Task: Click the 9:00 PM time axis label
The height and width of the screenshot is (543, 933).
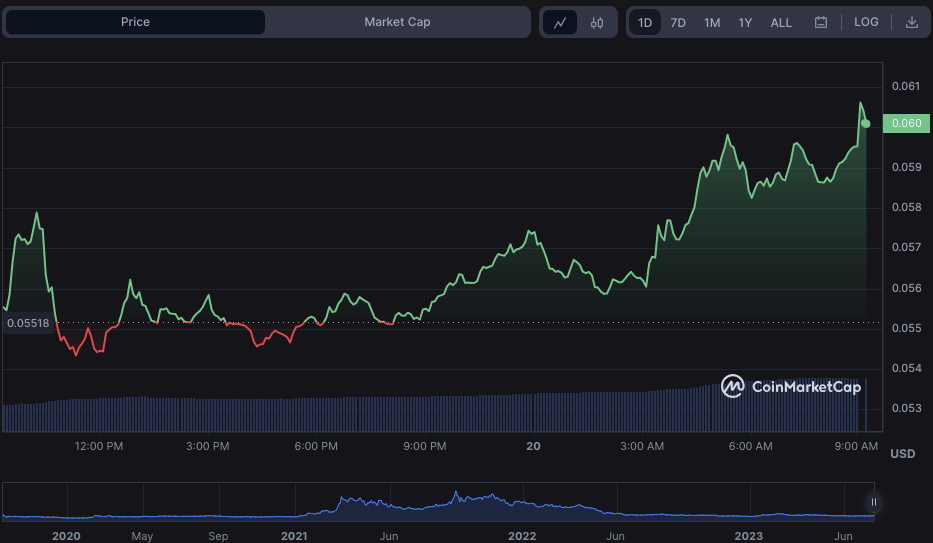Action: point(425,446)
